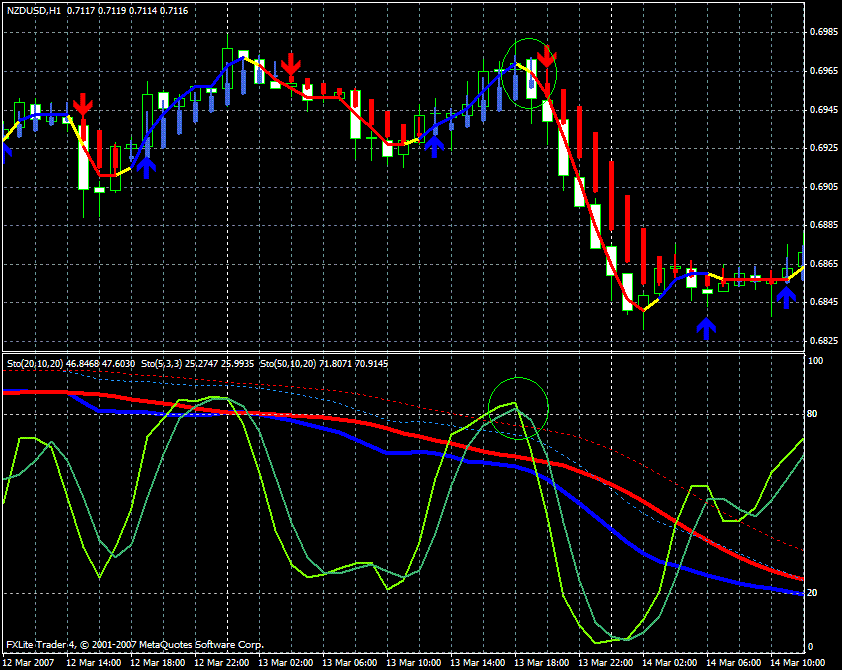Pick the 13 Mar 22:00 time label

605,662
